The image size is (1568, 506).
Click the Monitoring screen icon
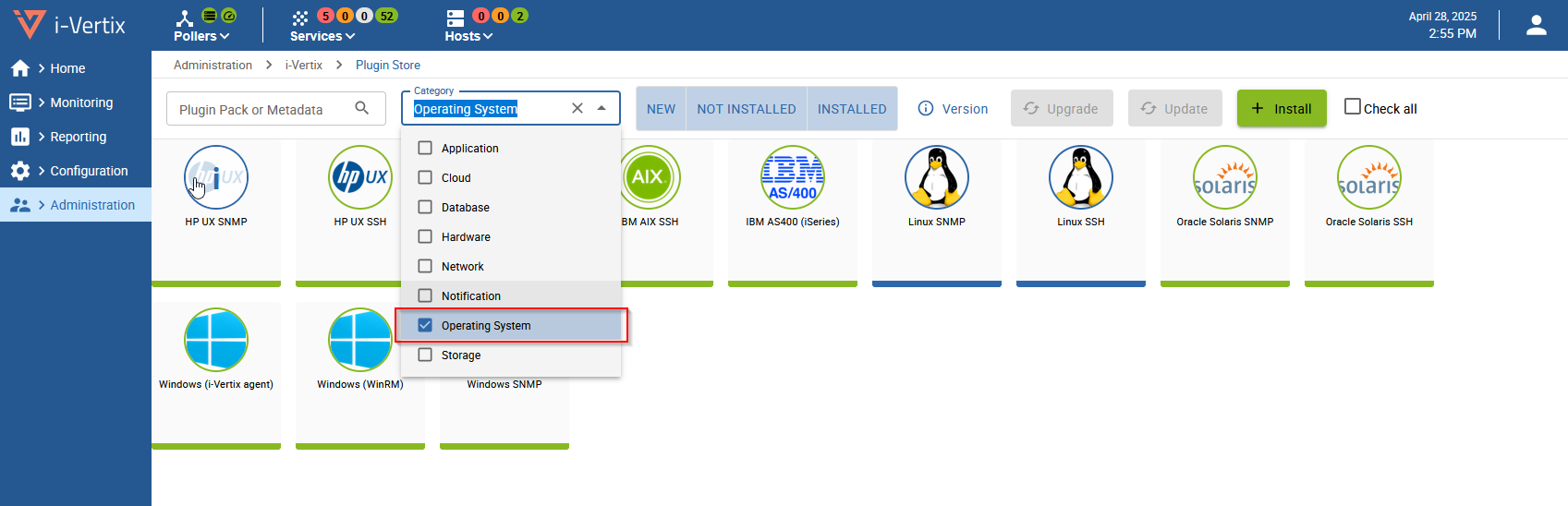pos(20,102)
